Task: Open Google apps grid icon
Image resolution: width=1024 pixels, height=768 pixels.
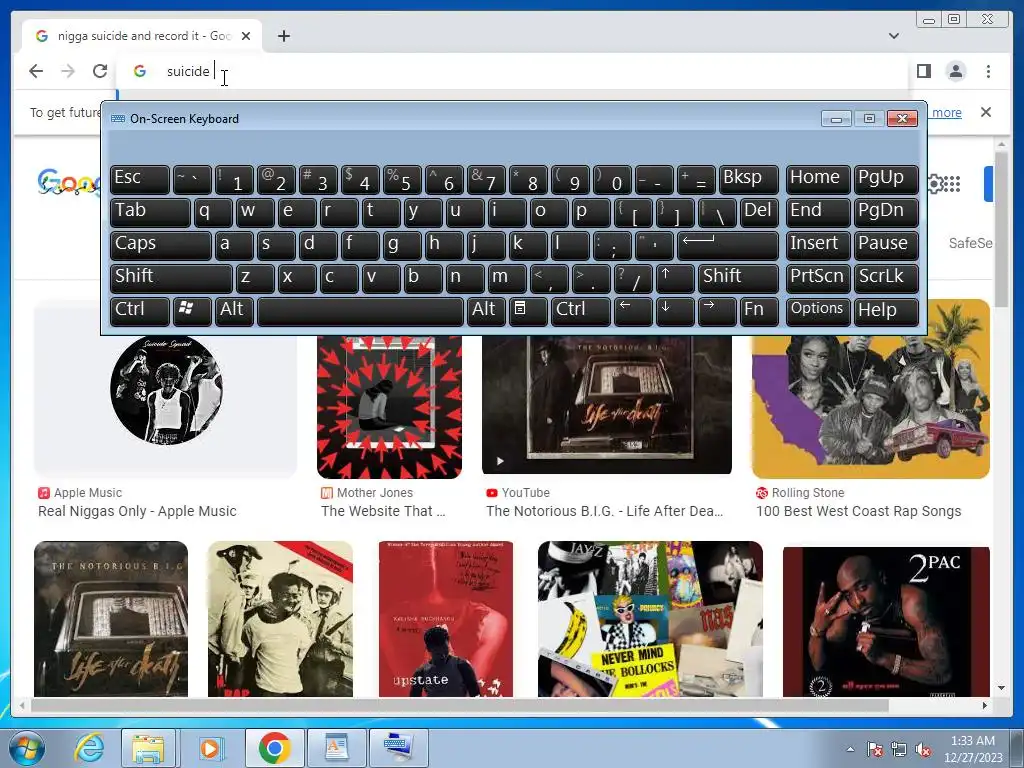Action: click(x=951, y=184)
